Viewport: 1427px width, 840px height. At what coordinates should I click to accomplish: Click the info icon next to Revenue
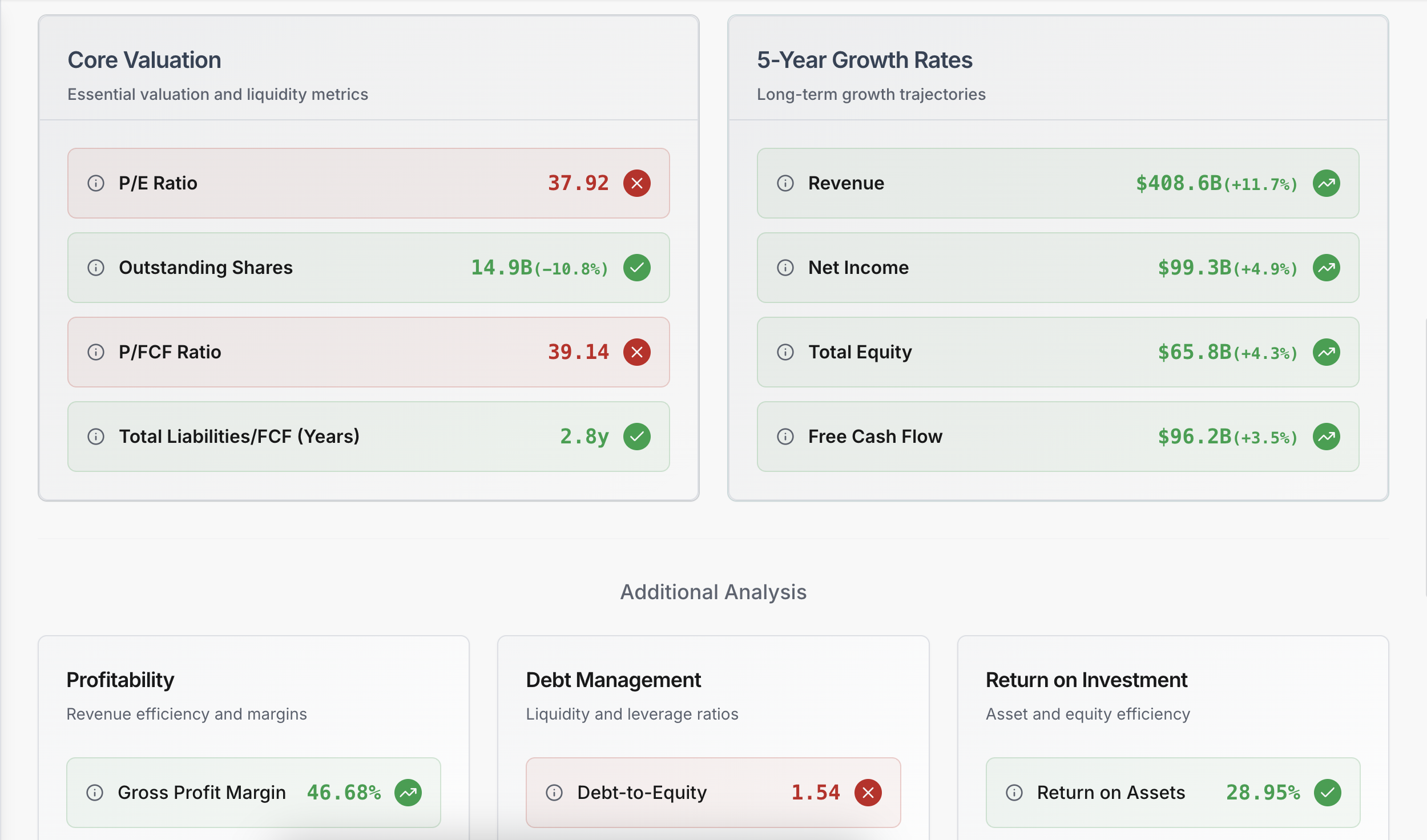pyautogui.click(x=785, y=183)
